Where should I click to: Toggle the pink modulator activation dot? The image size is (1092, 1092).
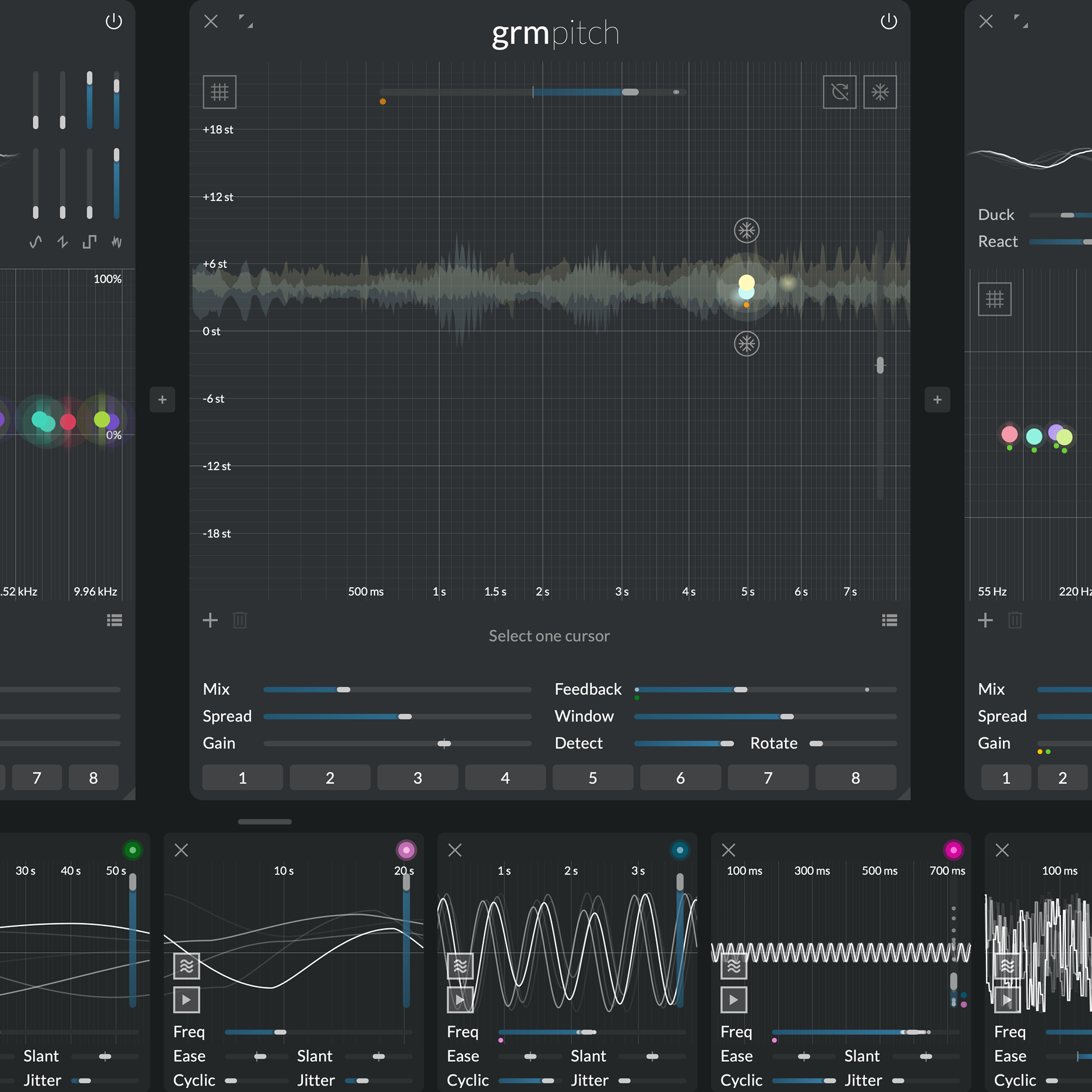[x=406, y=850]
